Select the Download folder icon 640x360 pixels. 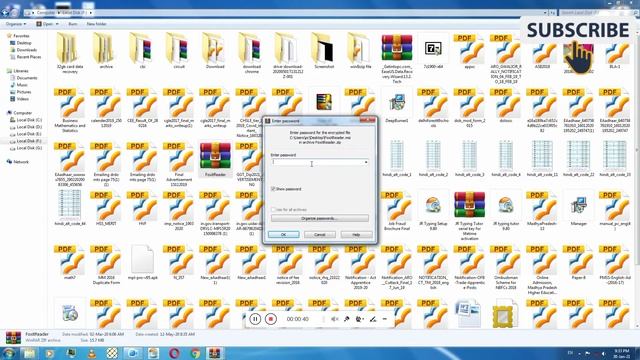pyautogui.click(x=215, y=49)
